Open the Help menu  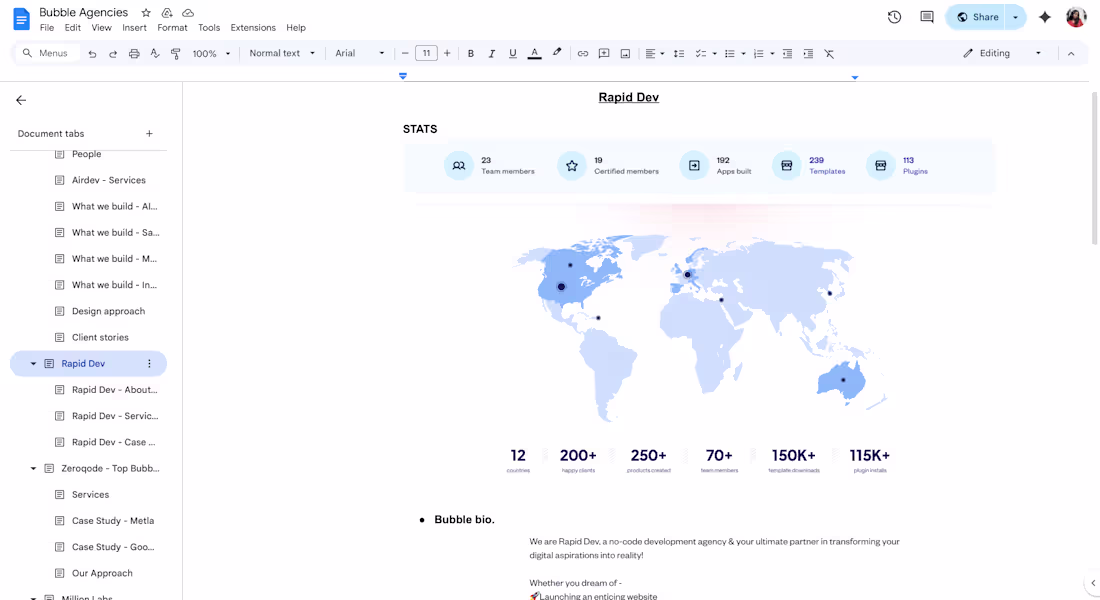[296, 28]
